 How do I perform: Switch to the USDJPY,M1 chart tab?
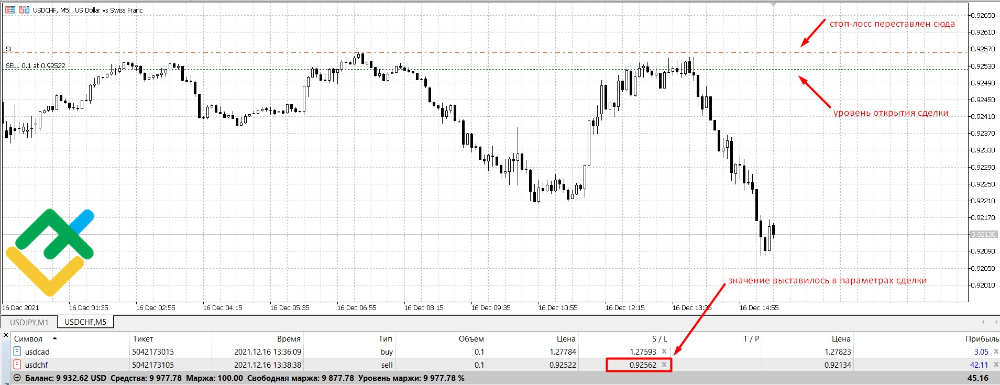pyautogui.click(x=29, y=323)
